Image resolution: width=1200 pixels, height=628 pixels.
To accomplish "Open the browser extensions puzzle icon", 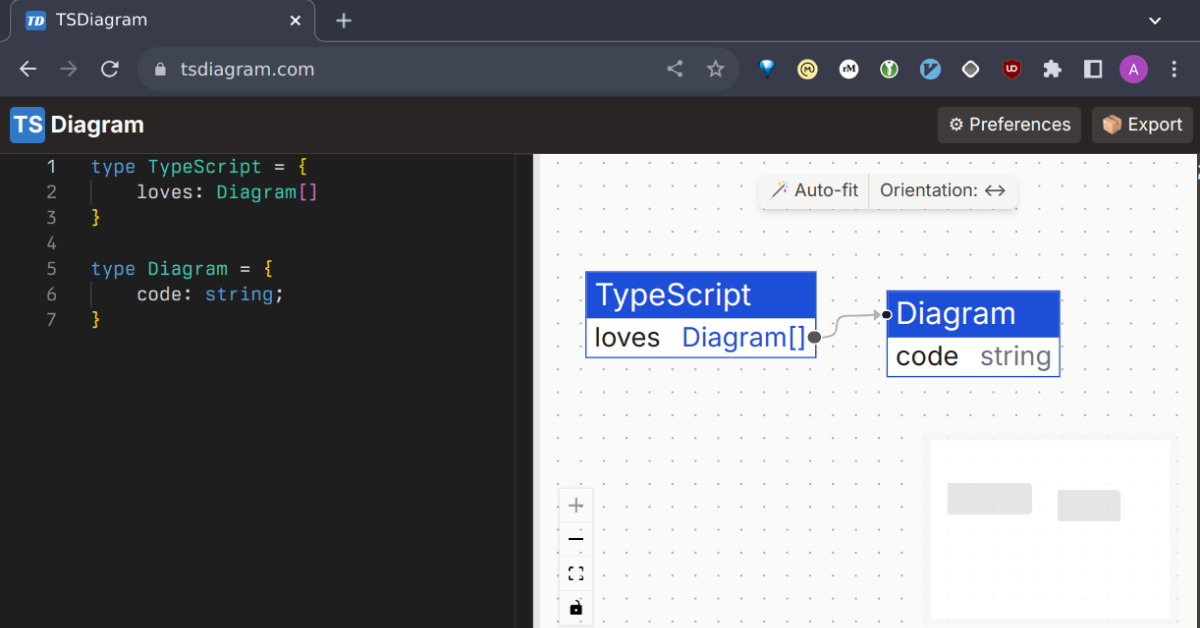I will (1052, 69).
